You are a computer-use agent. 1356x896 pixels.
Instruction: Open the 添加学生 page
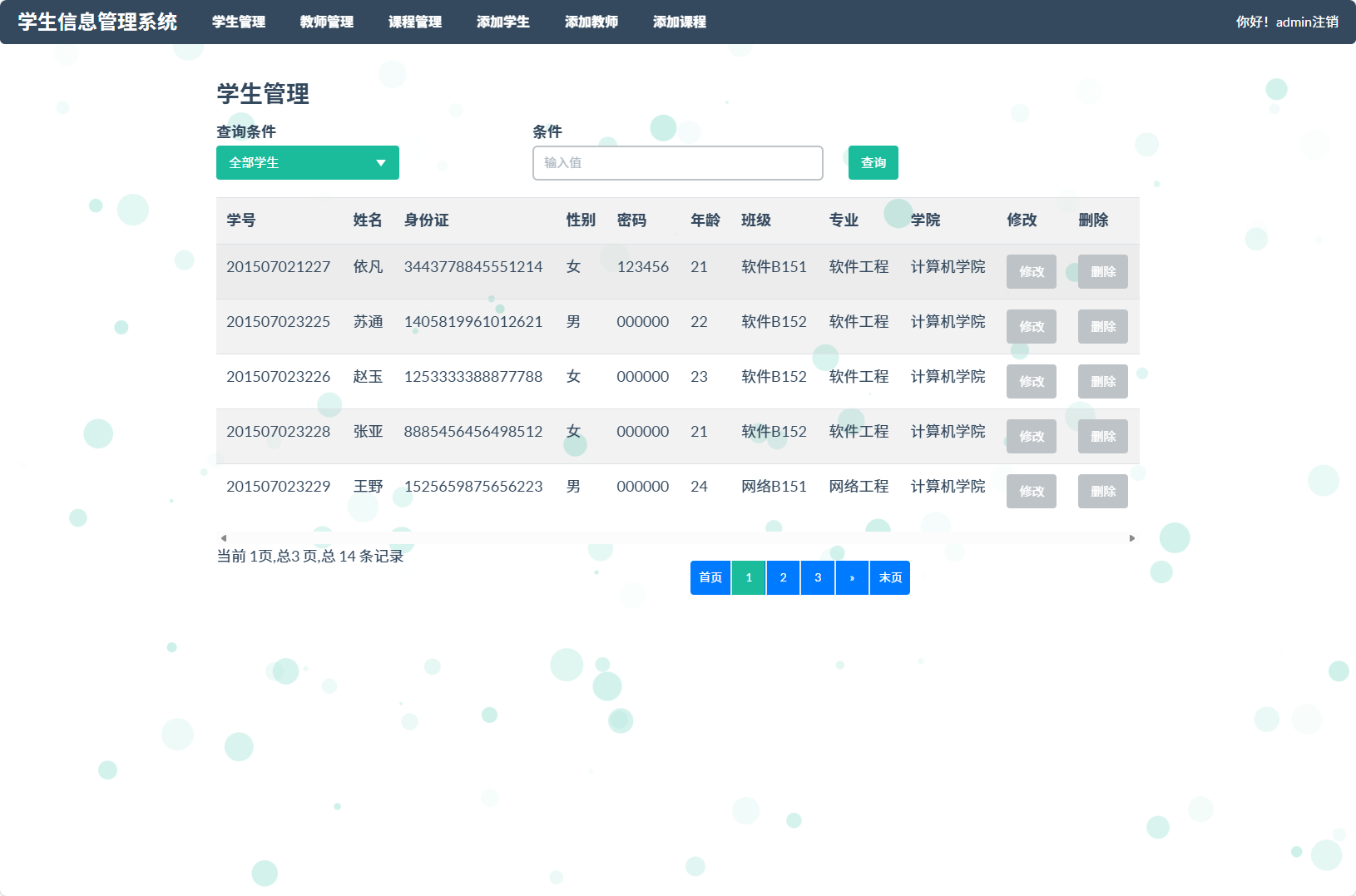(502, 22)
